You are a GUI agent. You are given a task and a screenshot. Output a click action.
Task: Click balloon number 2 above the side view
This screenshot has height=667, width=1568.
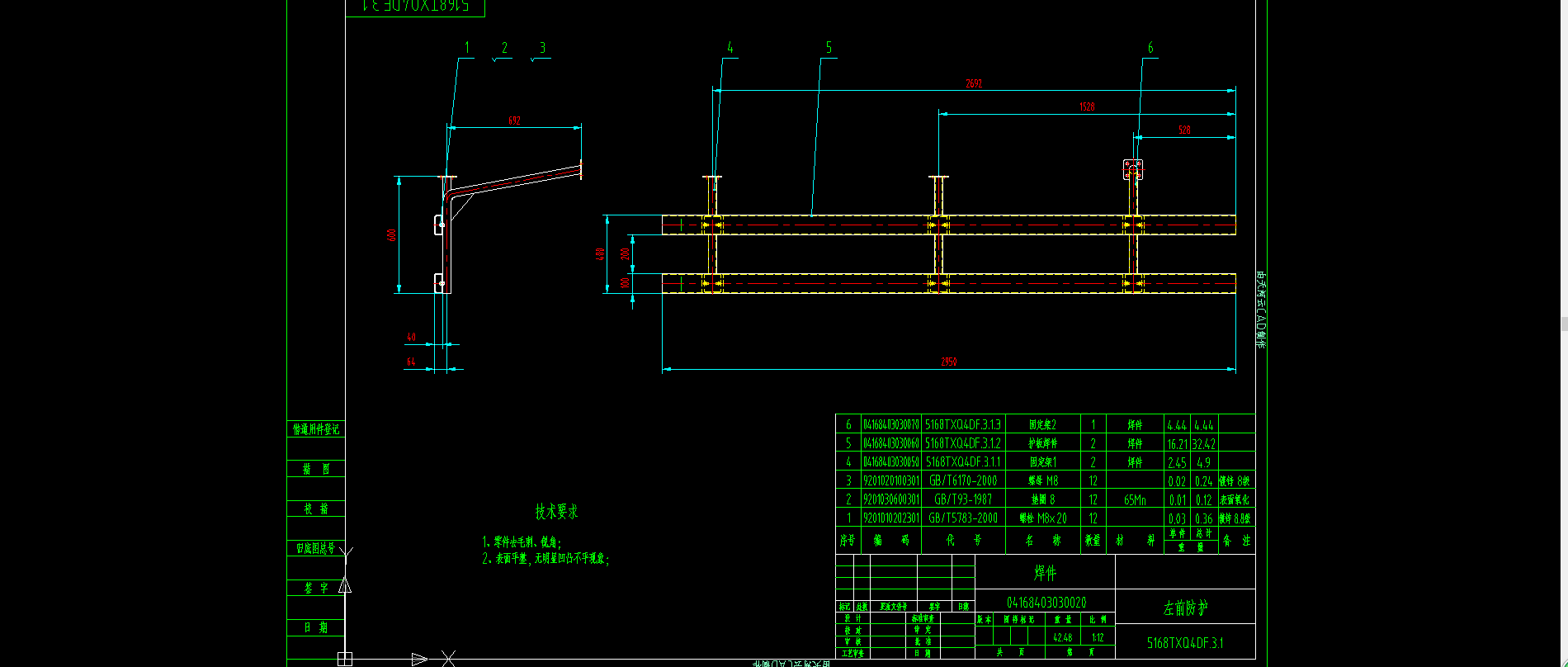click(504, 48)
